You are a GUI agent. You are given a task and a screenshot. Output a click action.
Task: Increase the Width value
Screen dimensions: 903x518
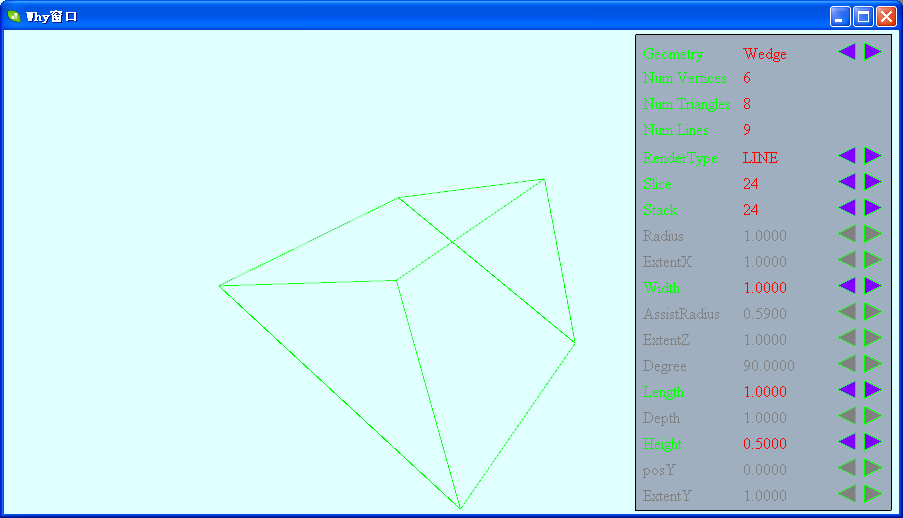pyautogui.click(x=873, y=286)
